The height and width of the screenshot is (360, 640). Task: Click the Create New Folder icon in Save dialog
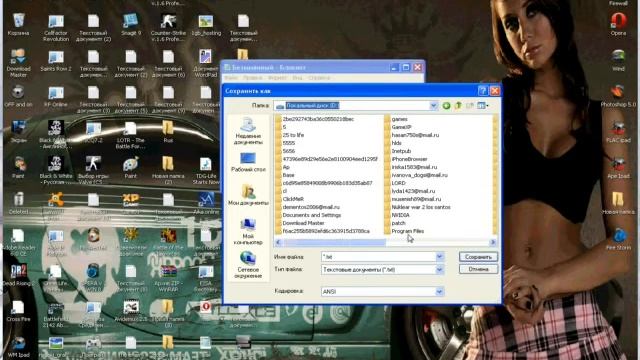[470, 106]
